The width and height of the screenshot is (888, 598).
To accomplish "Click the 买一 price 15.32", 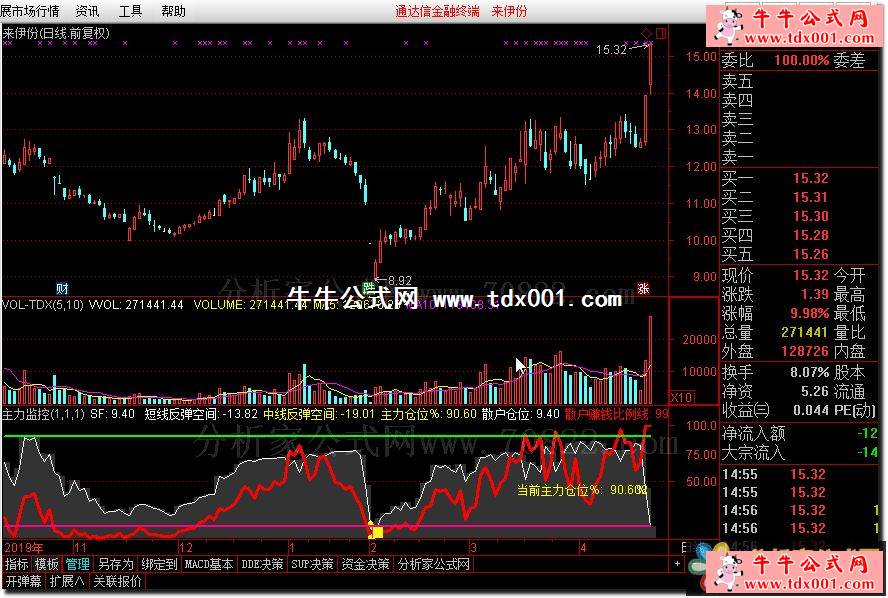I will point(810,178).
